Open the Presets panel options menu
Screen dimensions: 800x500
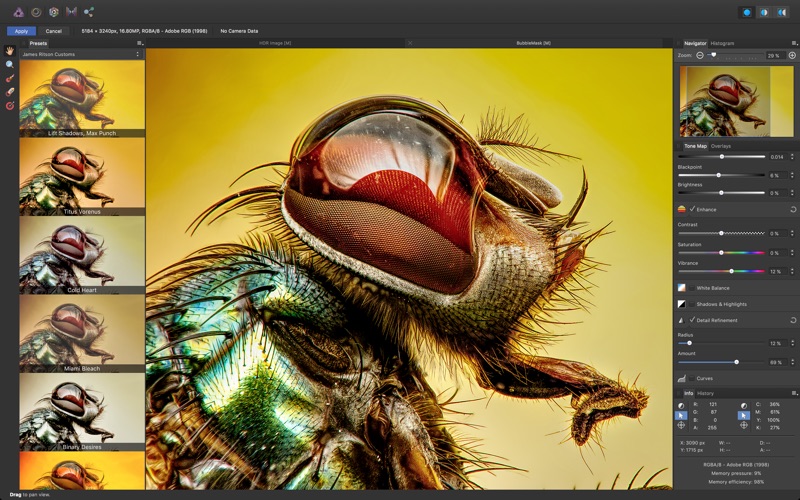point(140,43)
